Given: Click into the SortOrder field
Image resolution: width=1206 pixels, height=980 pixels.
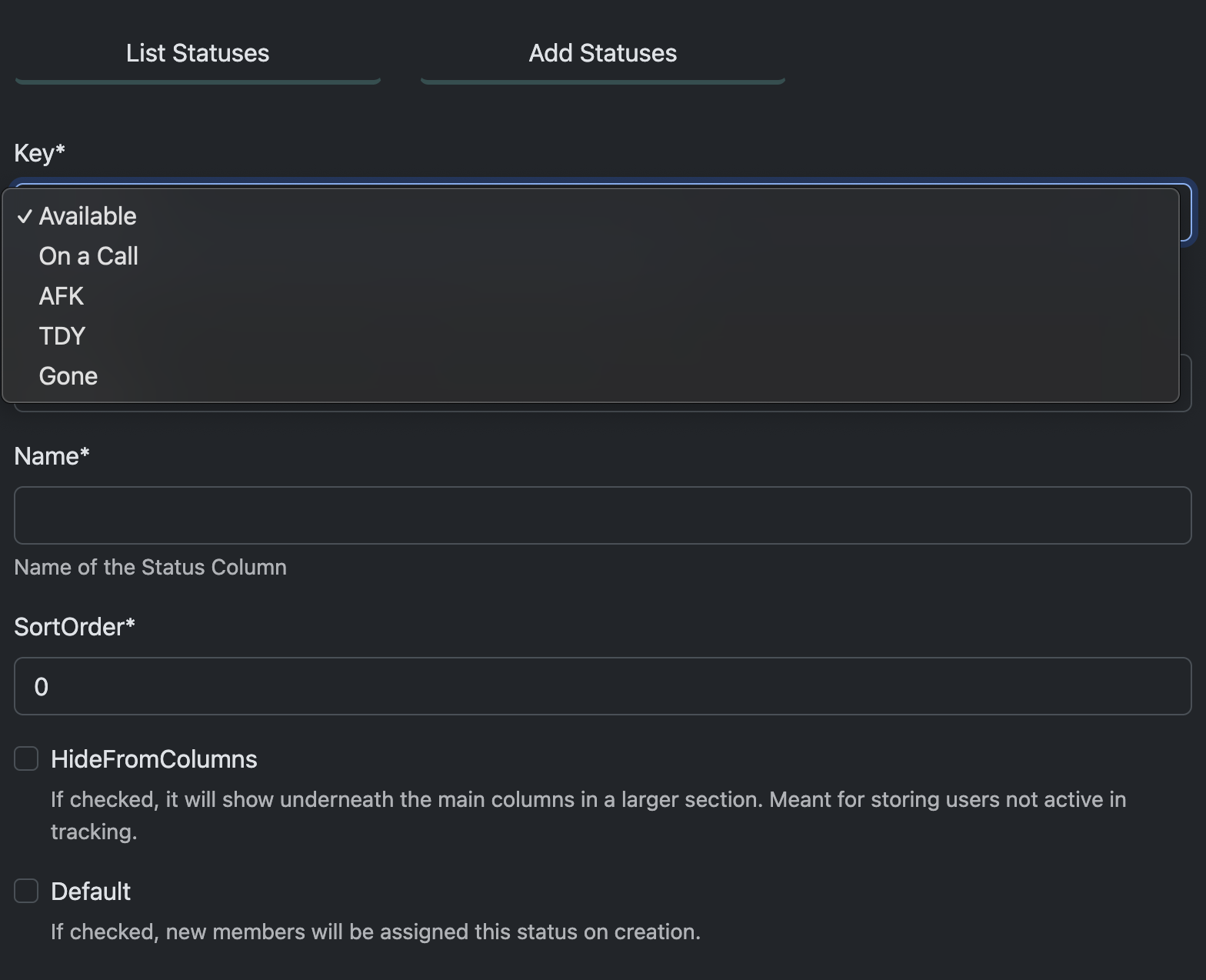Looking at the screenshot, I should [x=602, y=686].
